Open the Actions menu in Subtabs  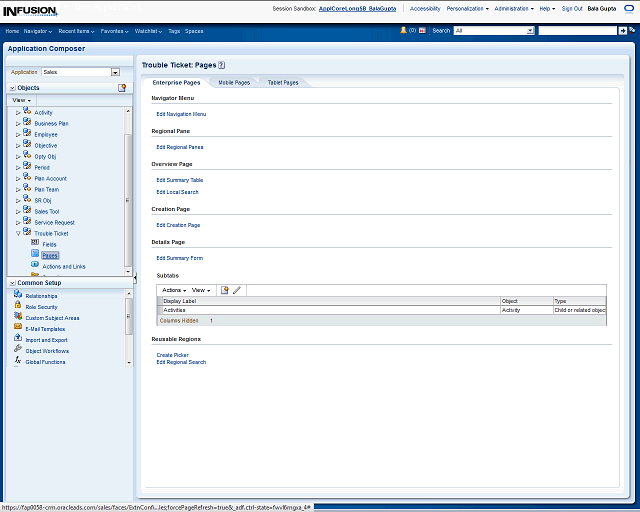click(x=174, y=290)
